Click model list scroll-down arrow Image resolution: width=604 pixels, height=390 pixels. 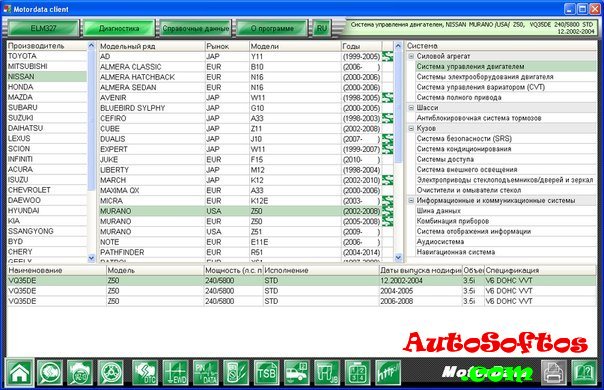pos(398,257)
